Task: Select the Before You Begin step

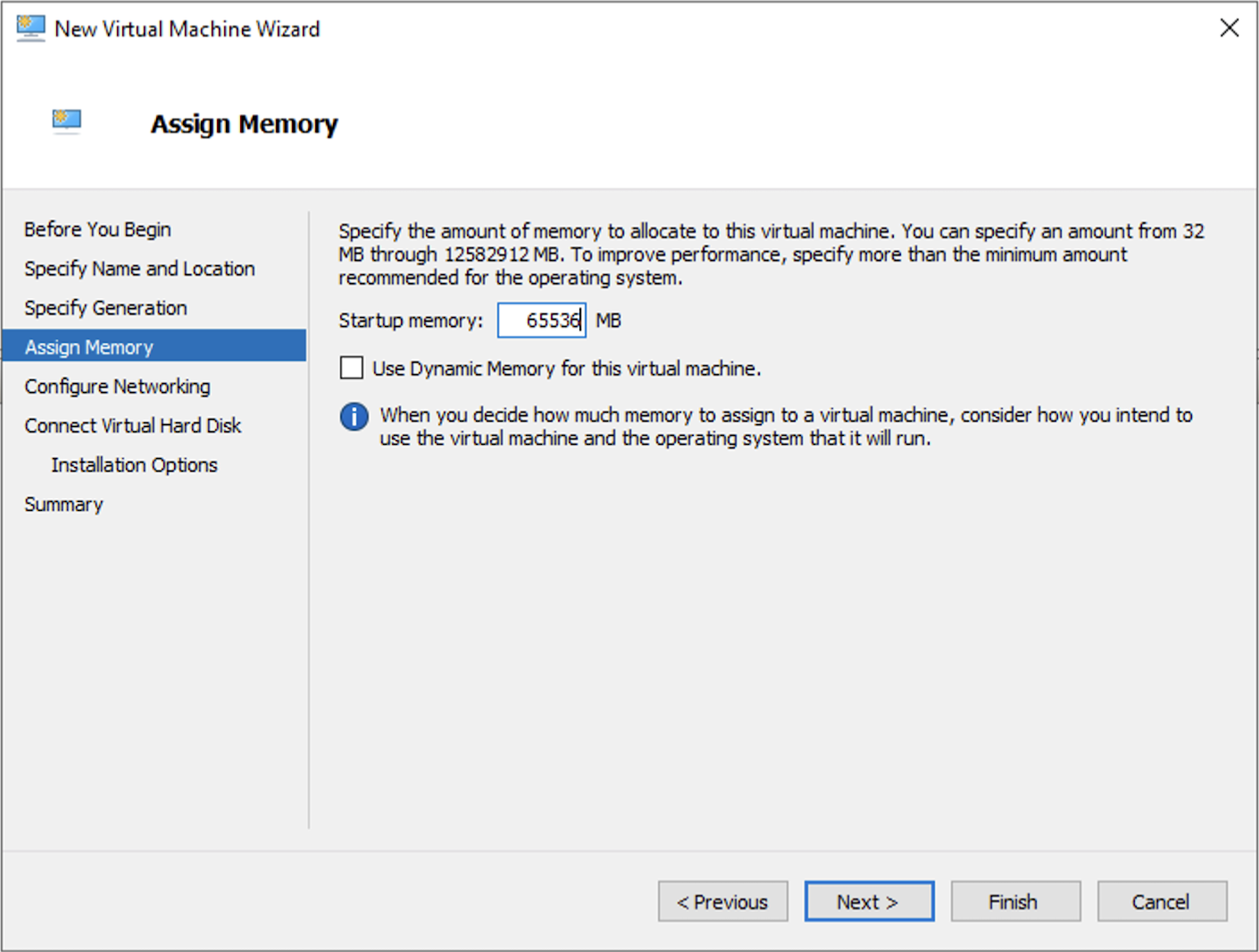Action: 97,230
